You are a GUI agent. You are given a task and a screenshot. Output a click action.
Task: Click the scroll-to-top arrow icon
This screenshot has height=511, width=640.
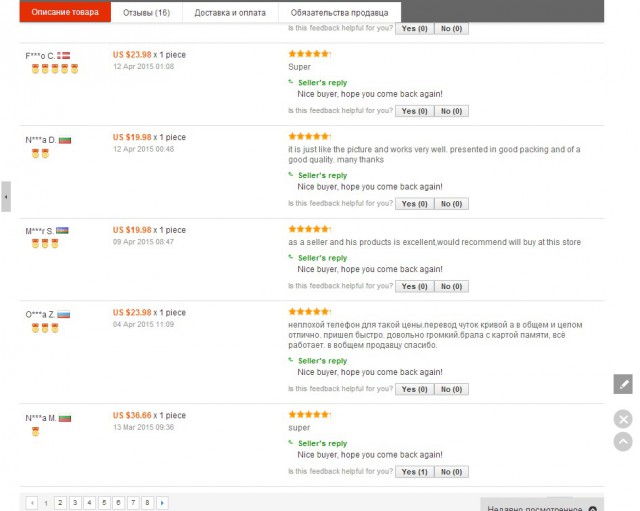[623, 442]
